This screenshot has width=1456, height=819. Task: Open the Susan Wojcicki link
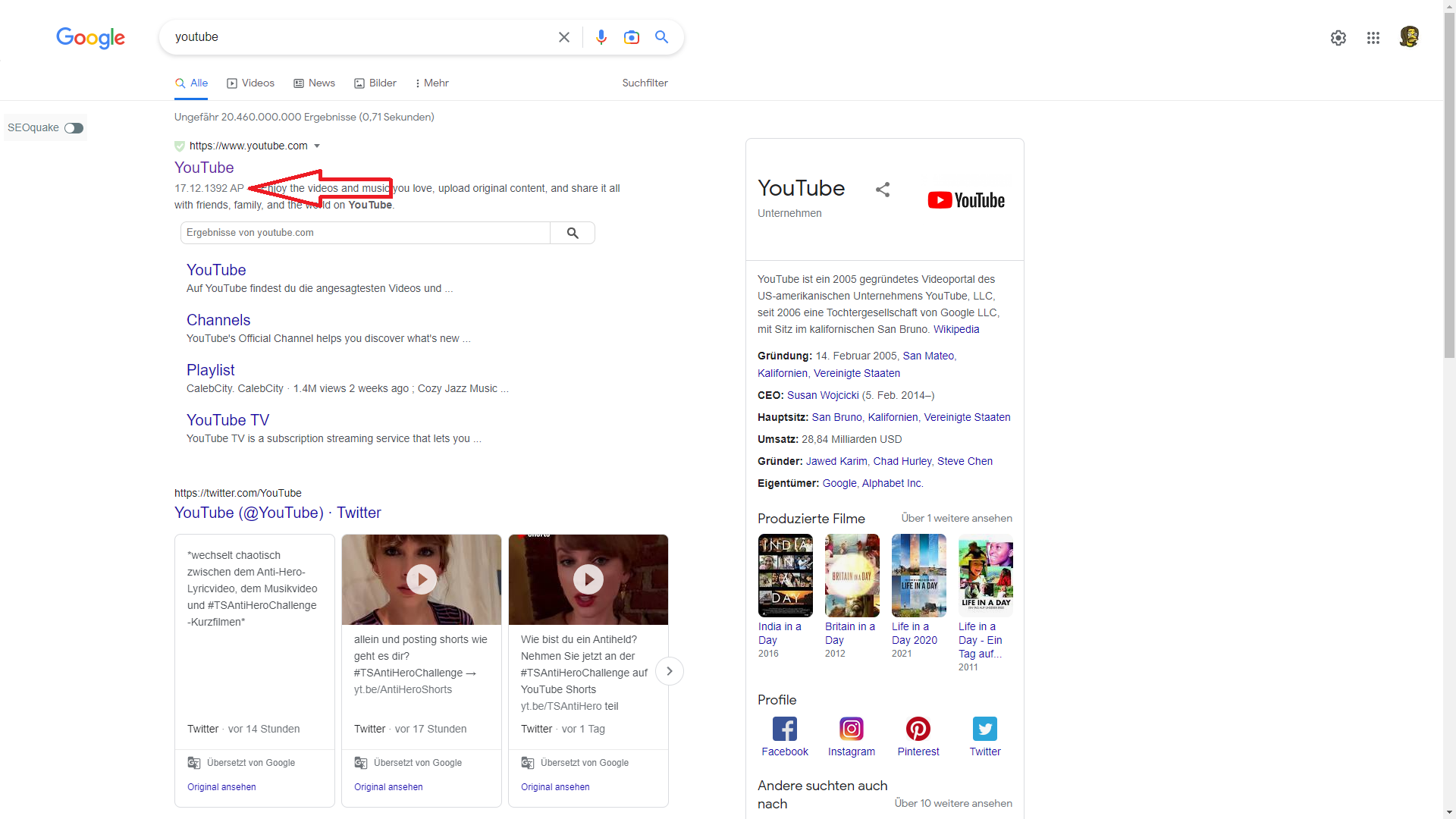pos(823,396)
